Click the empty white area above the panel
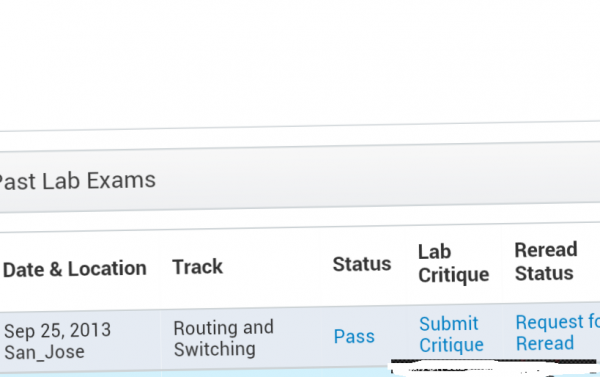This screenshot has height=377, width=600. coord(300,61)
